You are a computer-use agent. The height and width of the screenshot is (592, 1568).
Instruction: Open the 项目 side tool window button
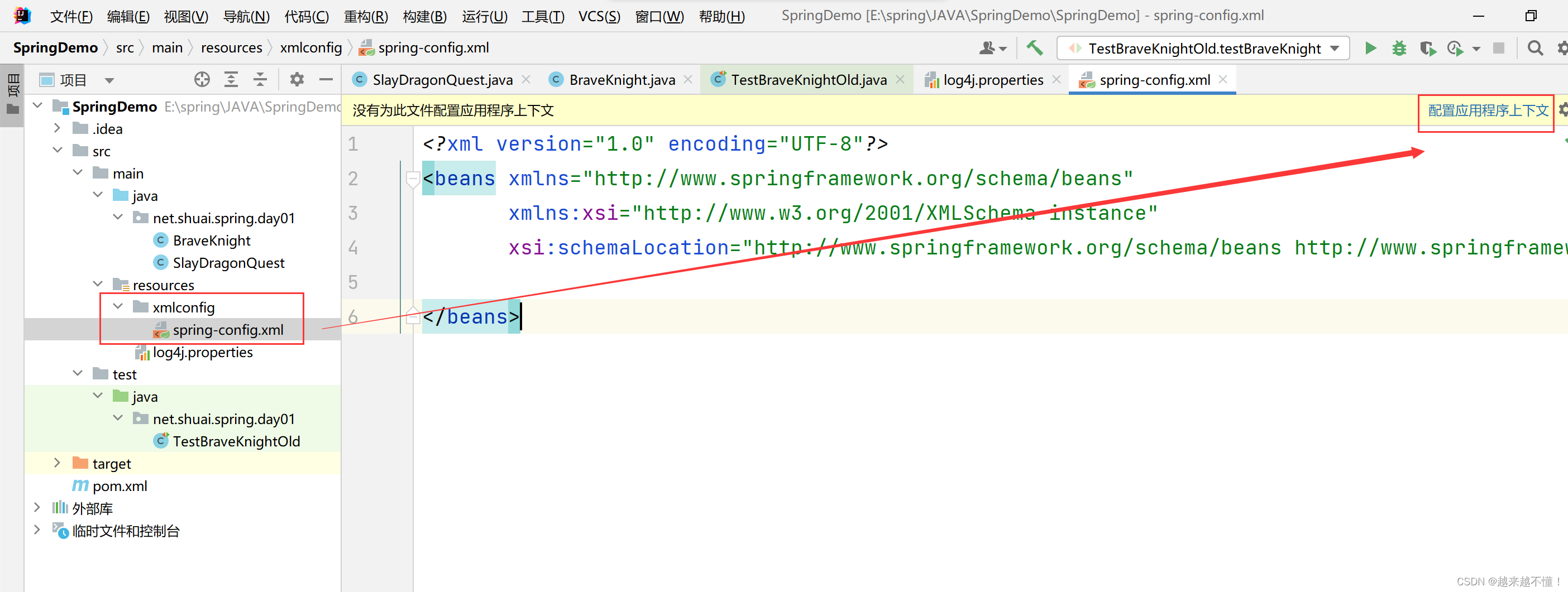pos(12,96)
